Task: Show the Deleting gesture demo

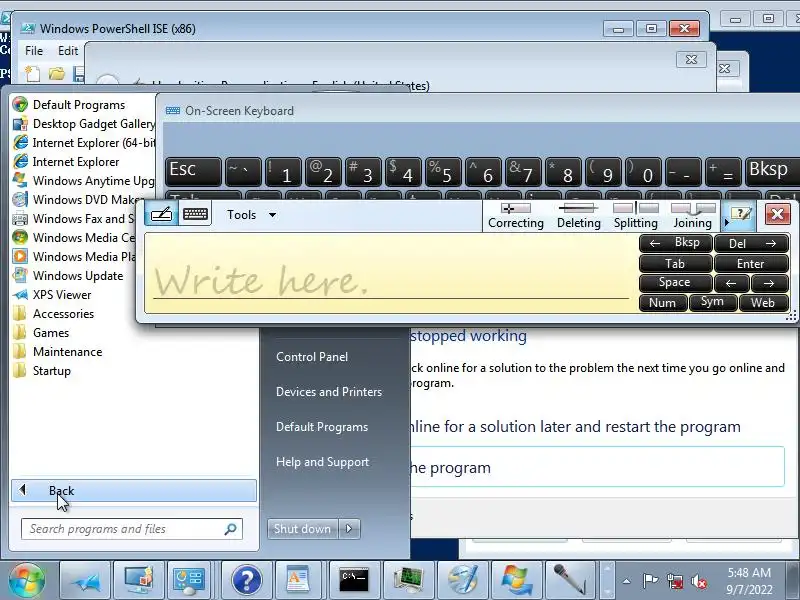Action: coord(578,216)
